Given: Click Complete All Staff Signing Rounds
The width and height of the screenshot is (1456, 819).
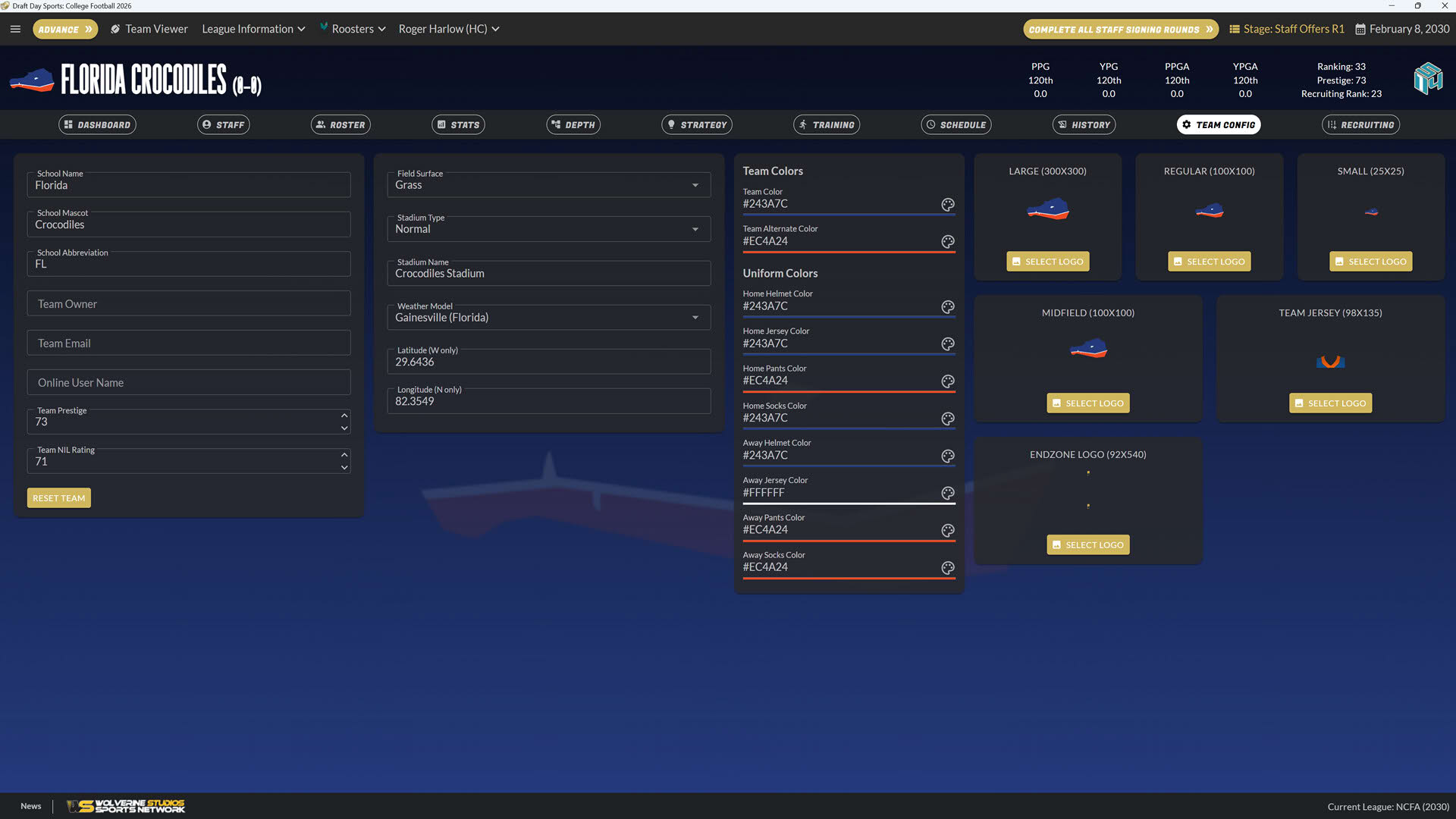Looking at the screenshot, I should click(1121, 29).
